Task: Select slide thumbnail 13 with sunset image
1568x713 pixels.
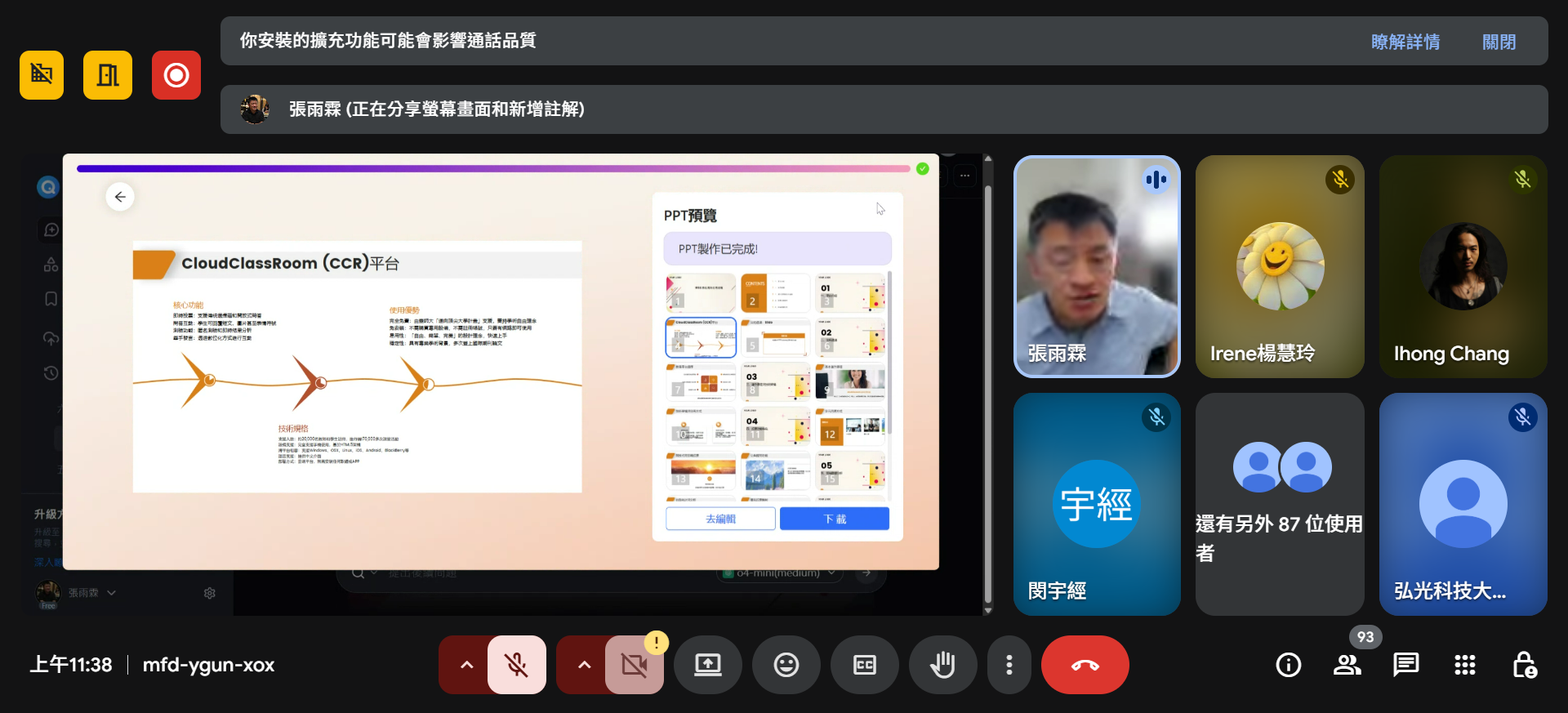Action: pyautogui.click(x=701, y=471)
